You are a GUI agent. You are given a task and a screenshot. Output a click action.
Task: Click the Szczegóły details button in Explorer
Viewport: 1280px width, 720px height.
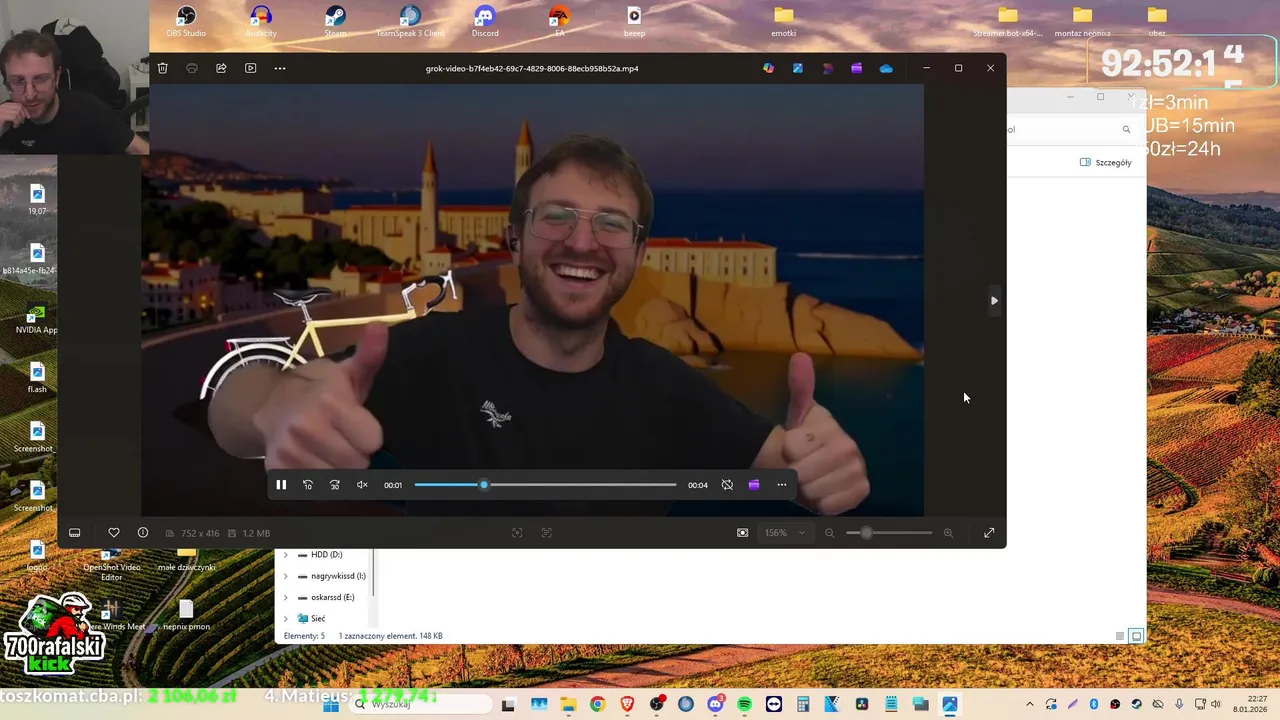tap(1106, 162)
